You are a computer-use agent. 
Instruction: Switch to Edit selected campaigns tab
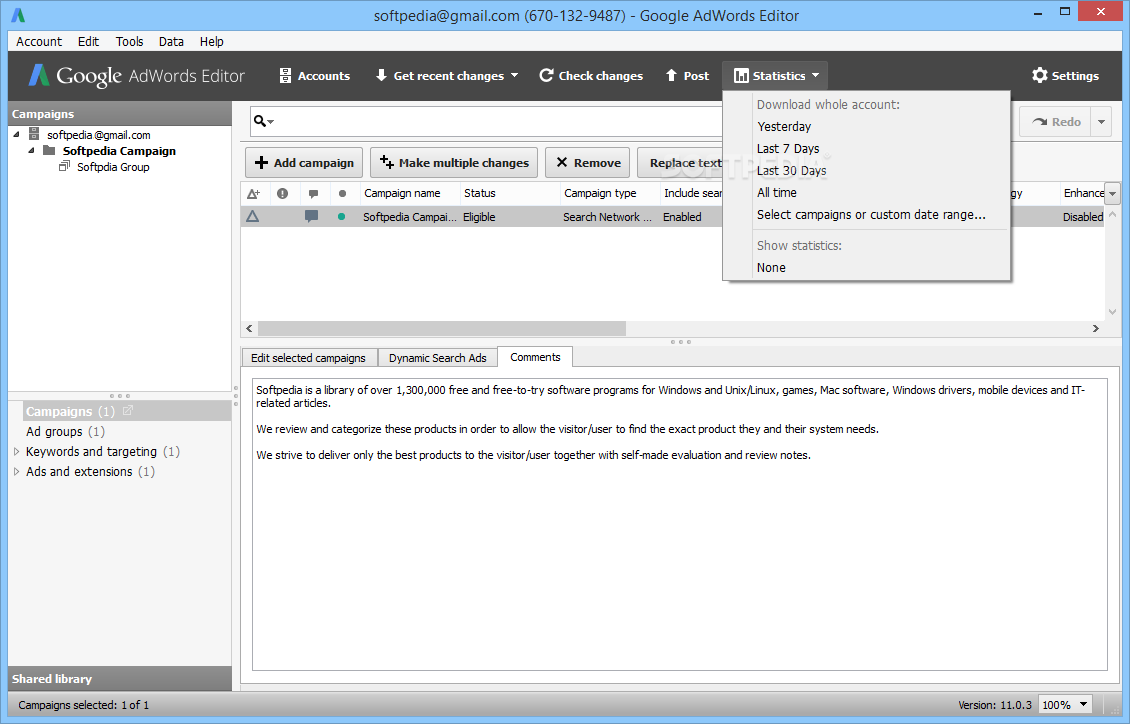pos(308,358)
